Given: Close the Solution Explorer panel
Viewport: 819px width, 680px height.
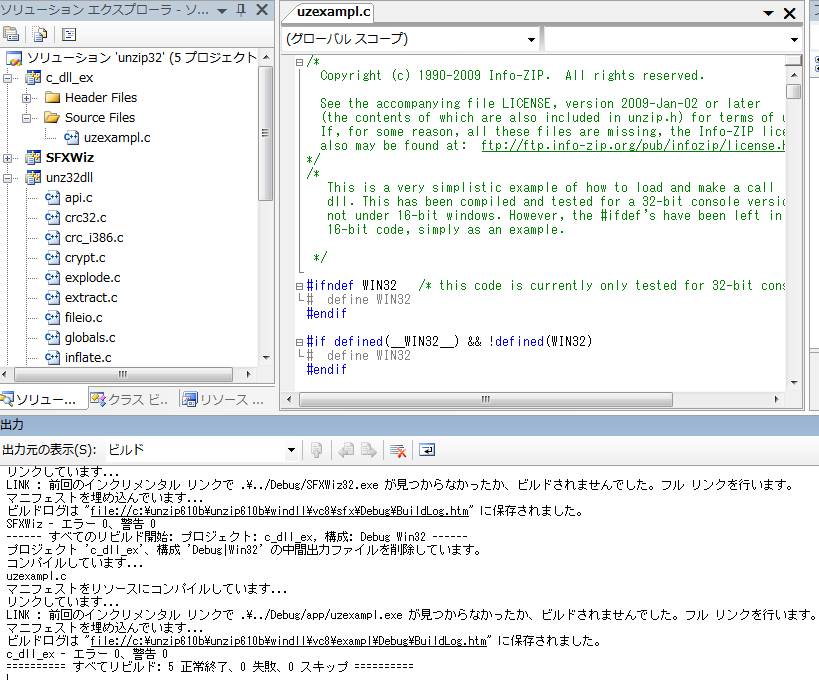Looking at the screenshot, I should pos(262,9).
